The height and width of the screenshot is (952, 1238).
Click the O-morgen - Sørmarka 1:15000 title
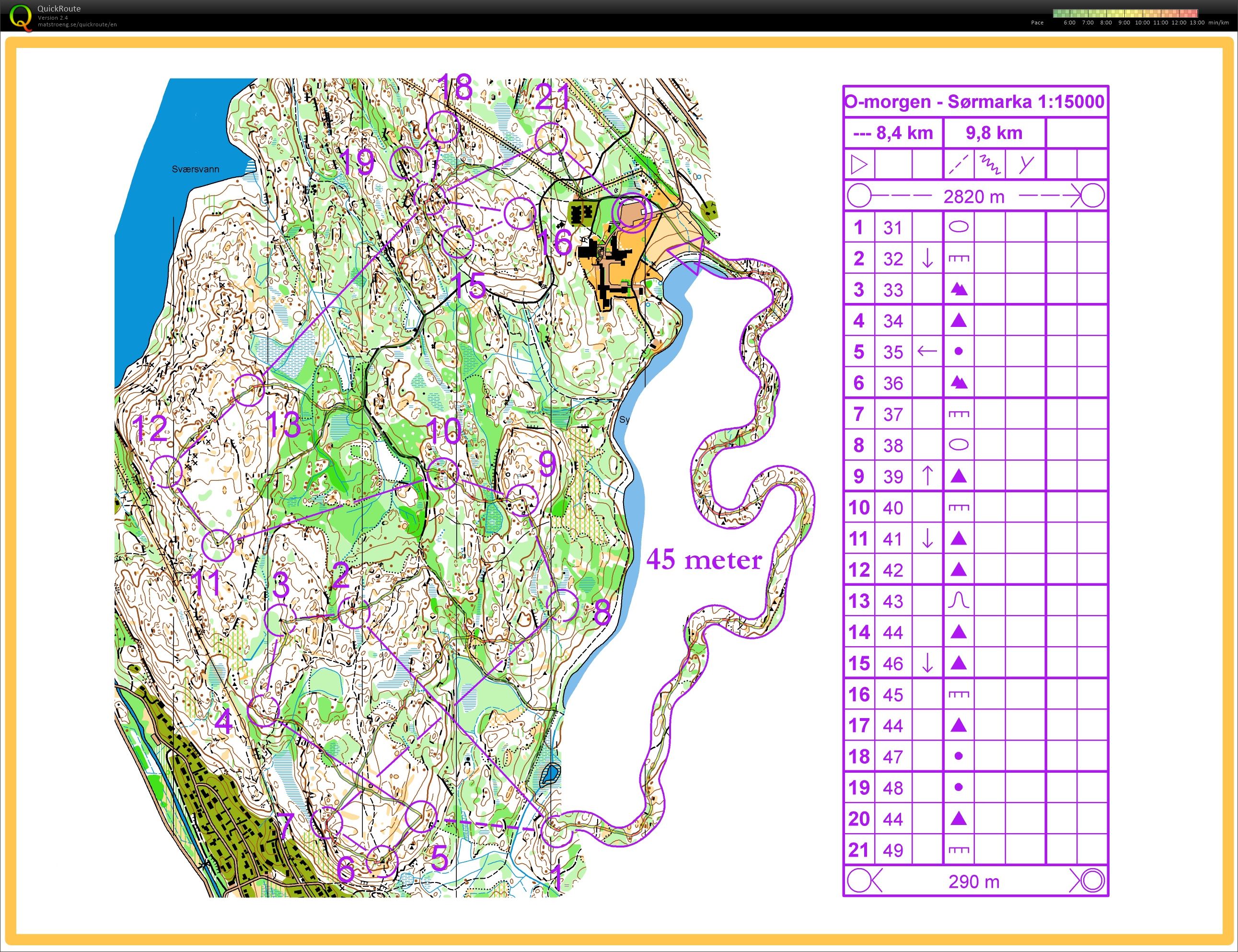pos(974,102)
